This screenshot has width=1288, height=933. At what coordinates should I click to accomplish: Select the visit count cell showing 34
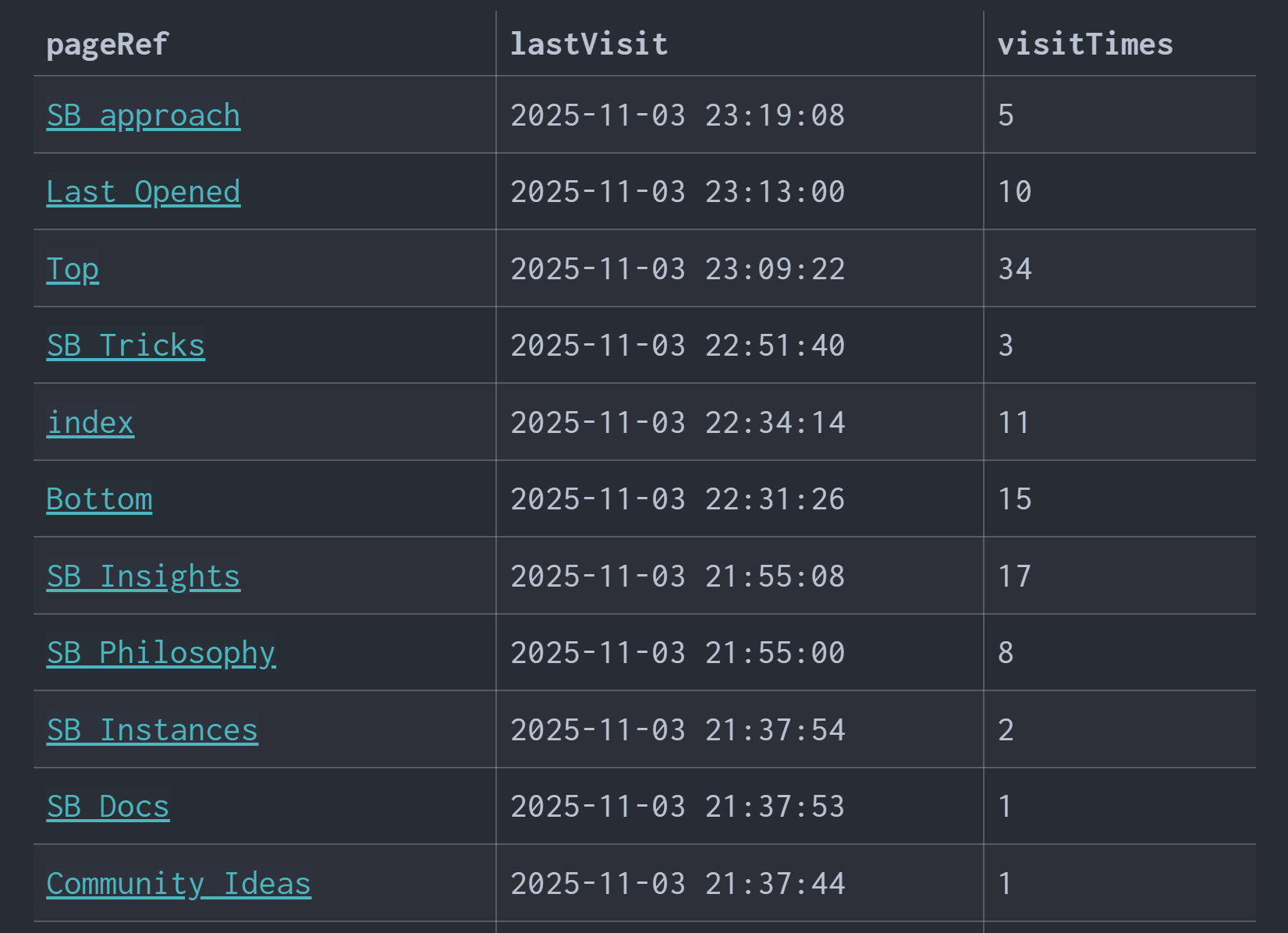1015,269
